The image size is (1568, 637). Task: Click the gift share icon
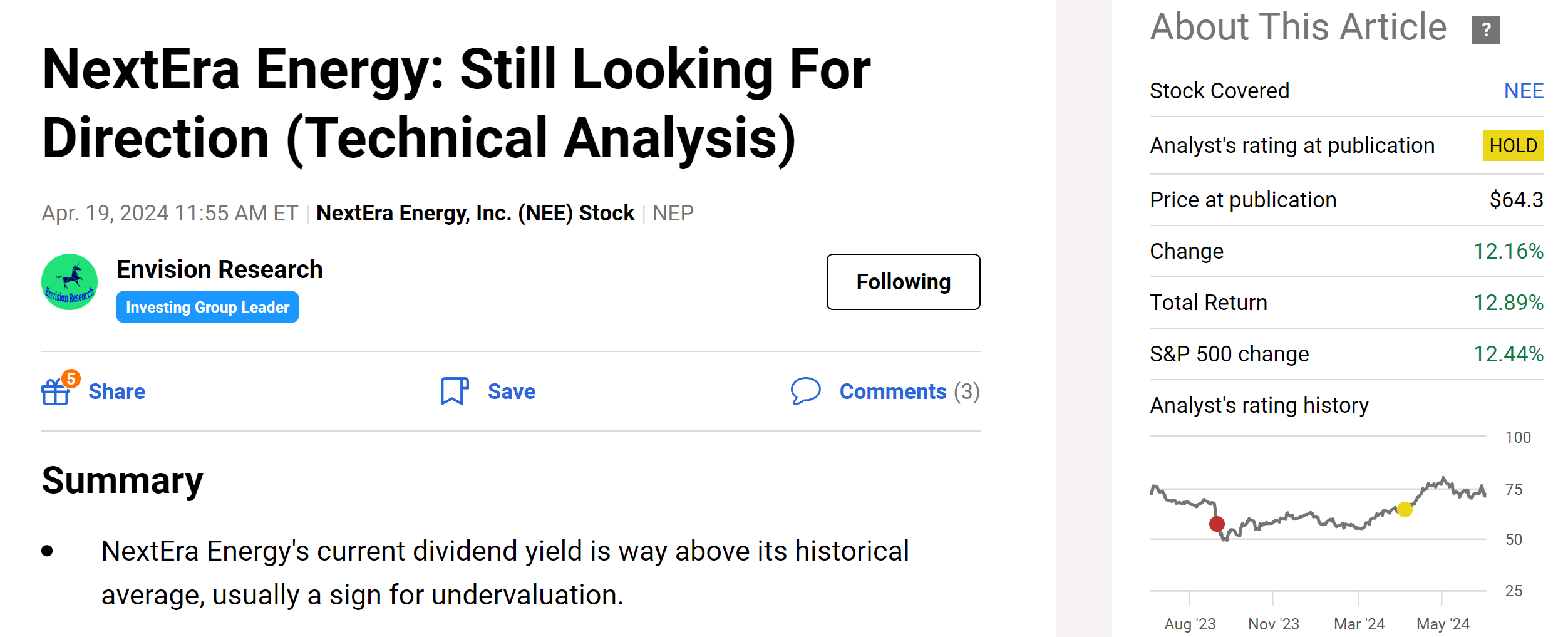click(55, 393)
